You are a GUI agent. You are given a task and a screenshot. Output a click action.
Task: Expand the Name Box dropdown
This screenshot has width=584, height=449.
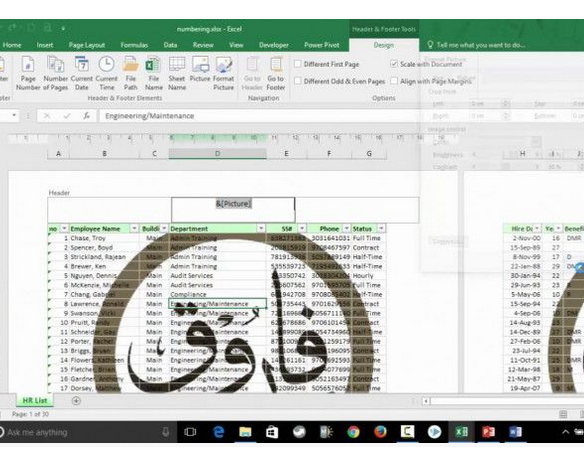14,115
